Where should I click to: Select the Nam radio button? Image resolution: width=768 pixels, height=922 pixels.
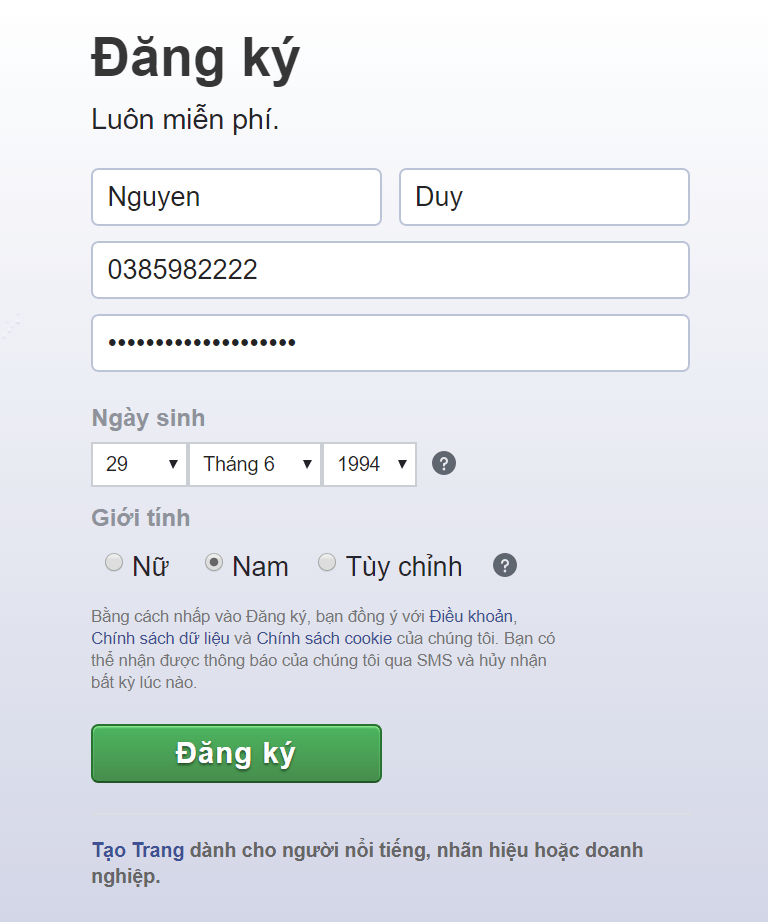(213, 562)
